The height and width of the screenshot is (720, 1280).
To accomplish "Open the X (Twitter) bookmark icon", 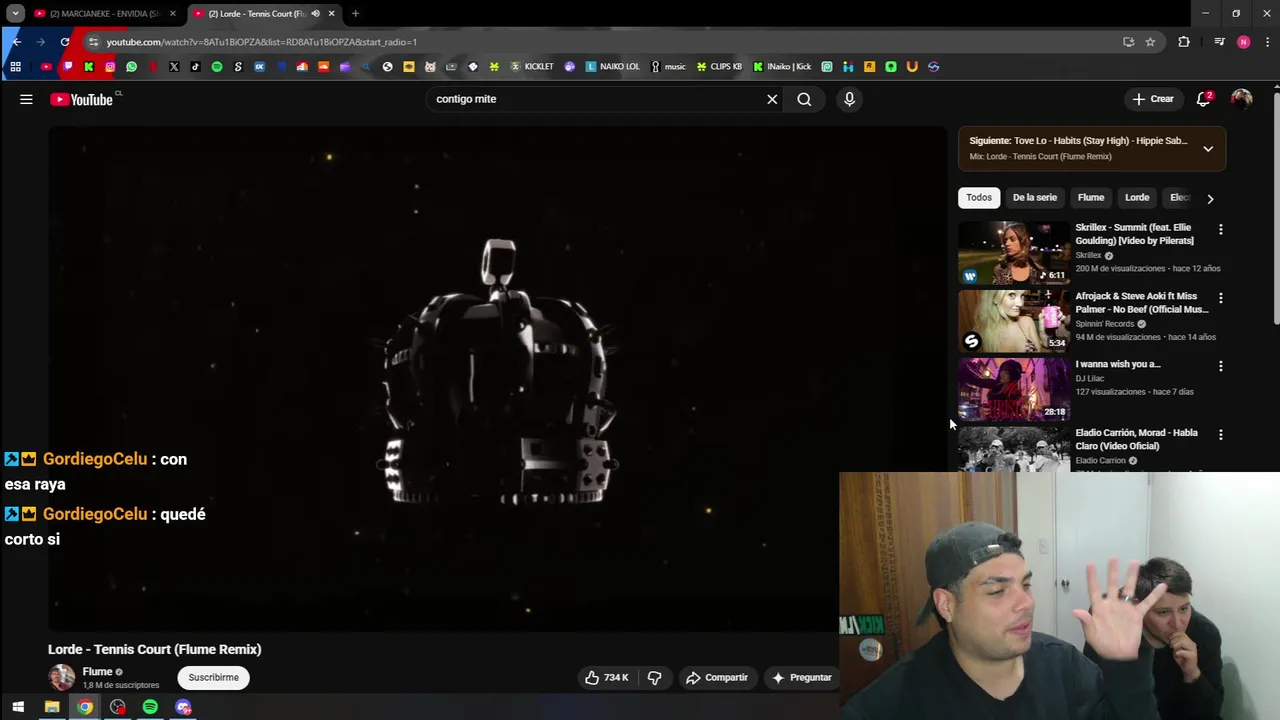I will (x=174, y=67).
